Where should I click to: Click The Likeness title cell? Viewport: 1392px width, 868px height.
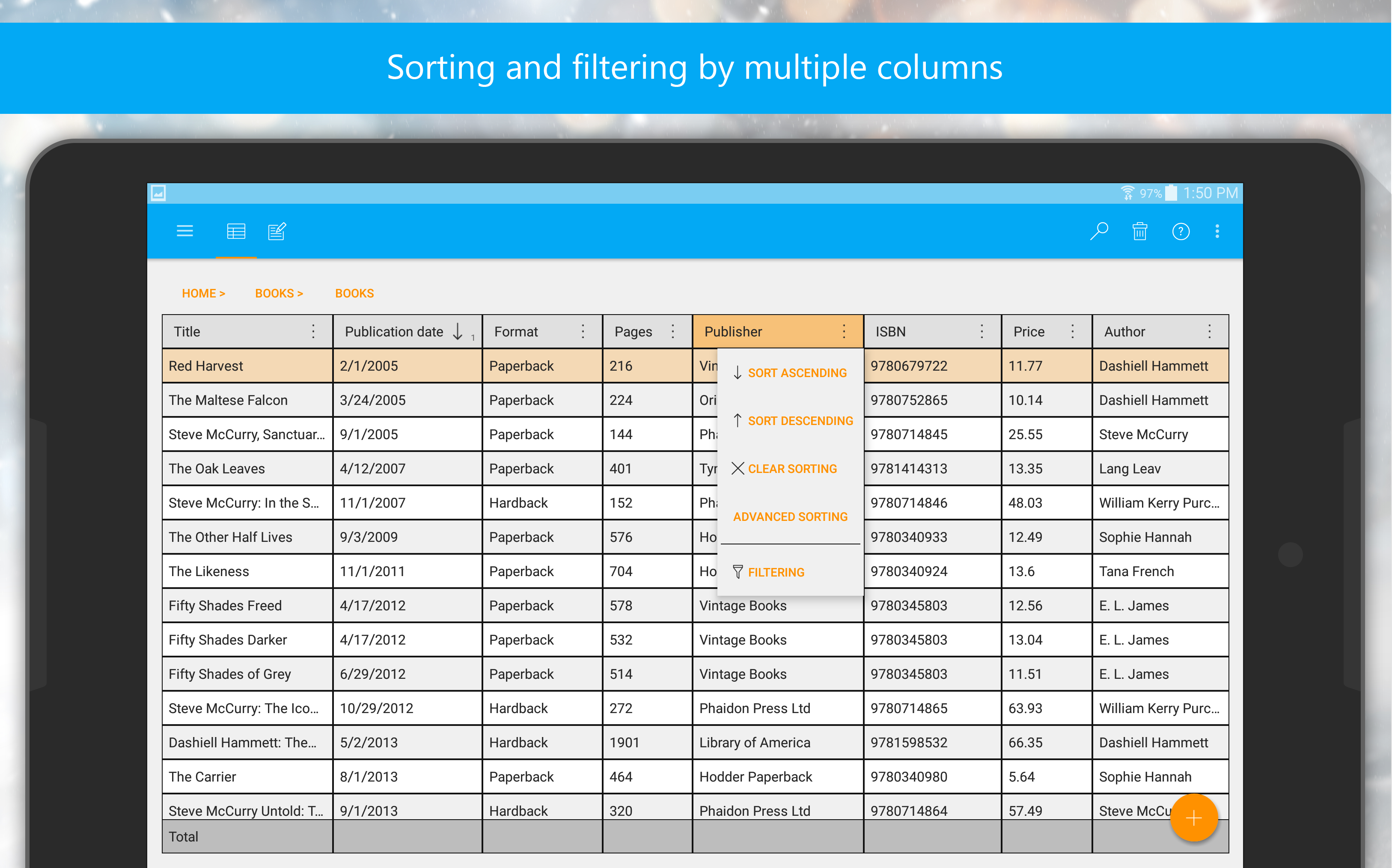(247, 571)
